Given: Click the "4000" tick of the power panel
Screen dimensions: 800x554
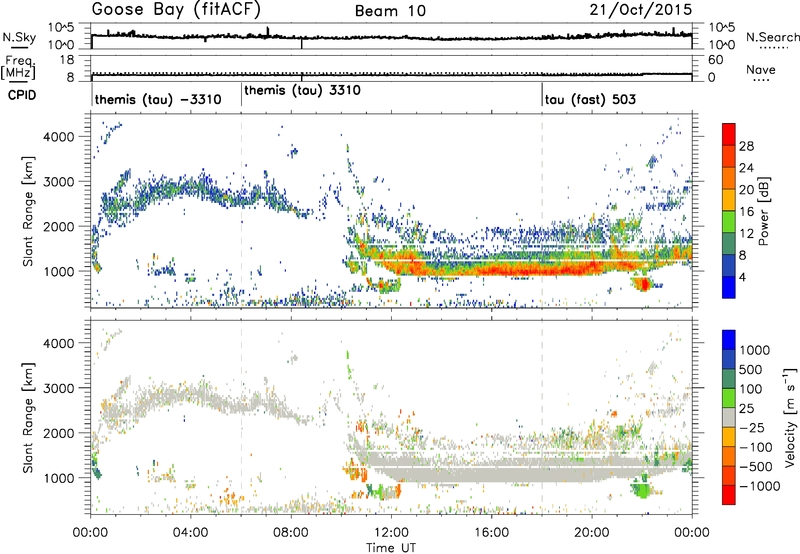Looking at the screenshot, I should (x=58, y=137).
